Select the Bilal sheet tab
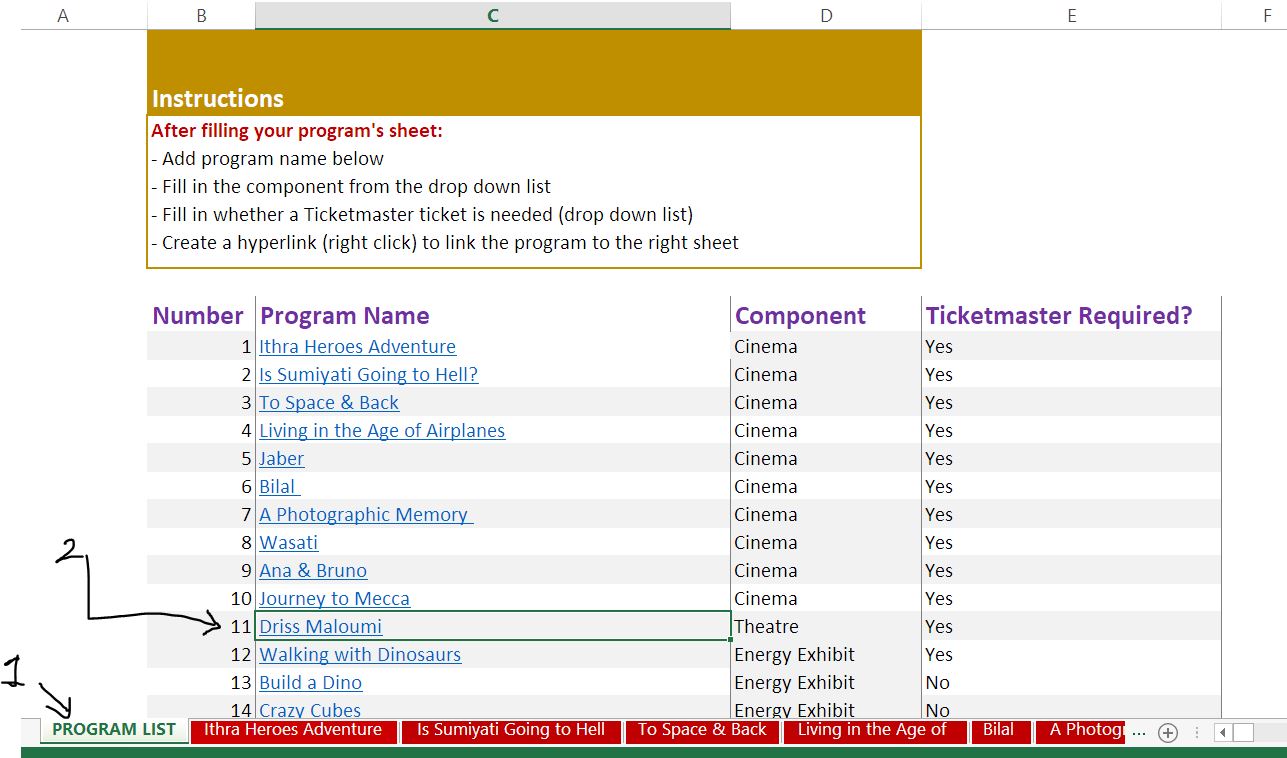 (997, 730)
